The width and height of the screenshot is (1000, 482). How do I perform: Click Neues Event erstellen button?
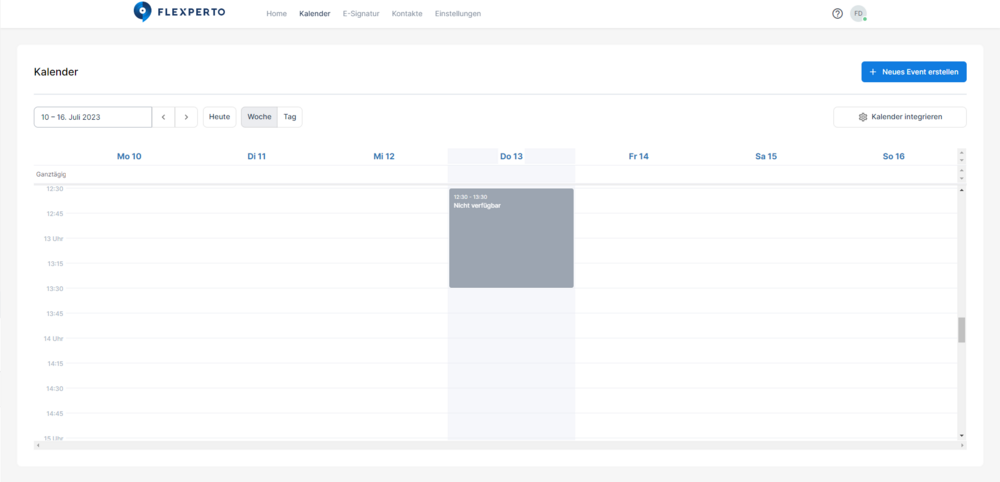click(x=914, y=72)
